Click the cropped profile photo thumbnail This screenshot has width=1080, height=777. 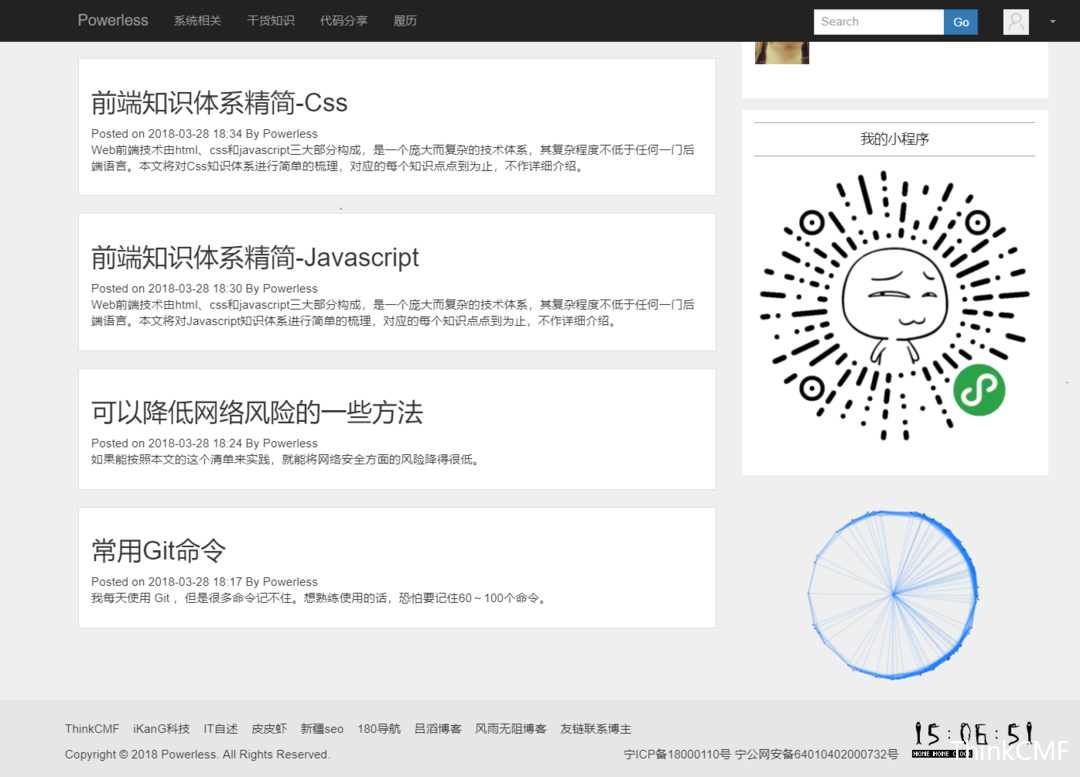(x=782, y=53)
